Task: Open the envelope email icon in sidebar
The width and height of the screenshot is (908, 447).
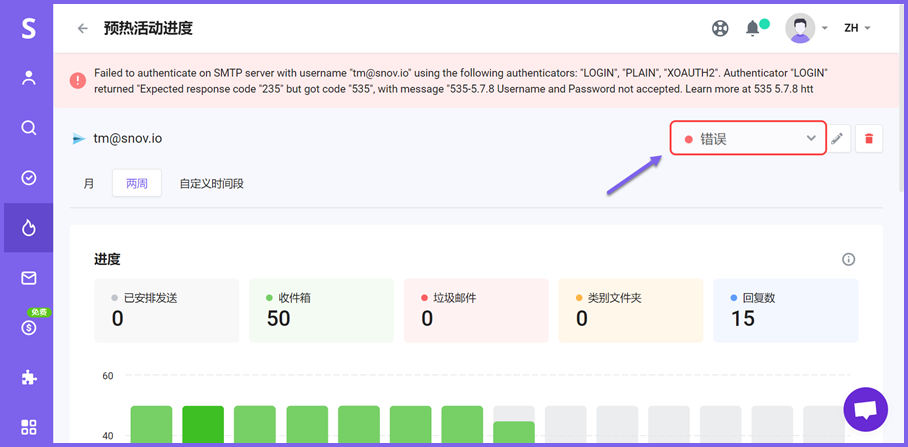Action: coord(28,279)
